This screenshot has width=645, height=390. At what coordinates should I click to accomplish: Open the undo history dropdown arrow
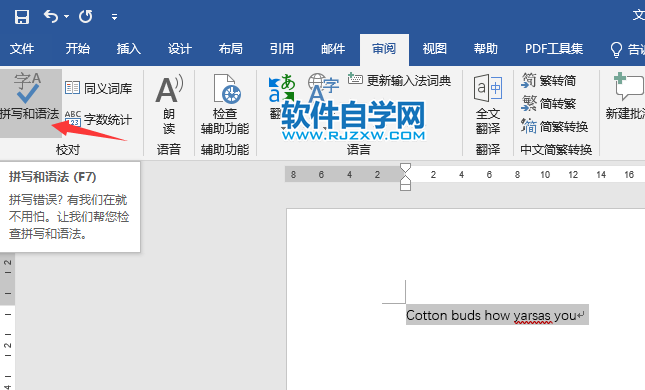pos(66,17)
